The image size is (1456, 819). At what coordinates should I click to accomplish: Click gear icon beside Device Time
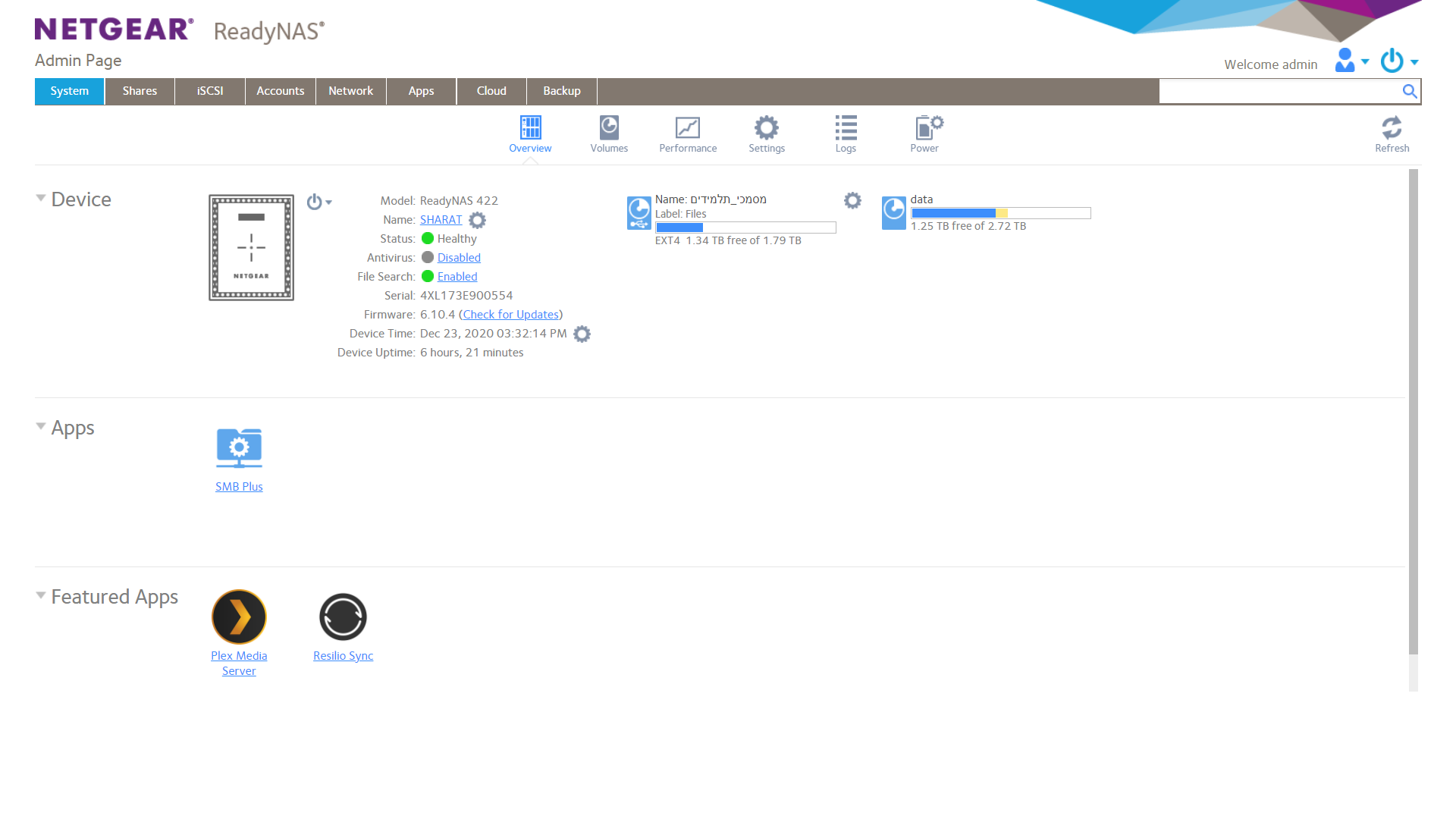pyautogui.click(x=582, y=334)
